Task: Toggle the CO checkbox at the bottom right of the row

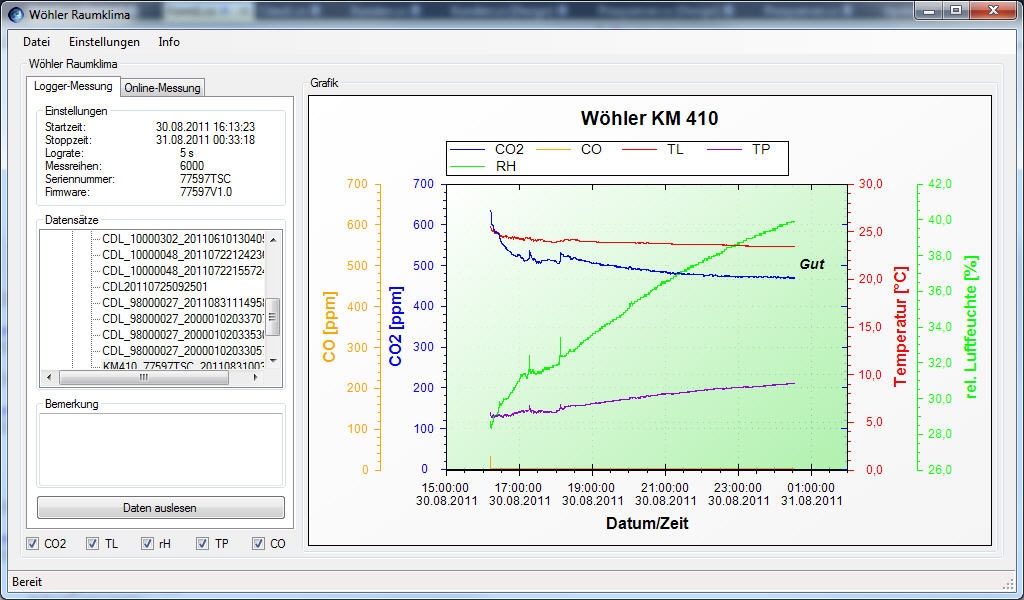Action: pos(259,543)
